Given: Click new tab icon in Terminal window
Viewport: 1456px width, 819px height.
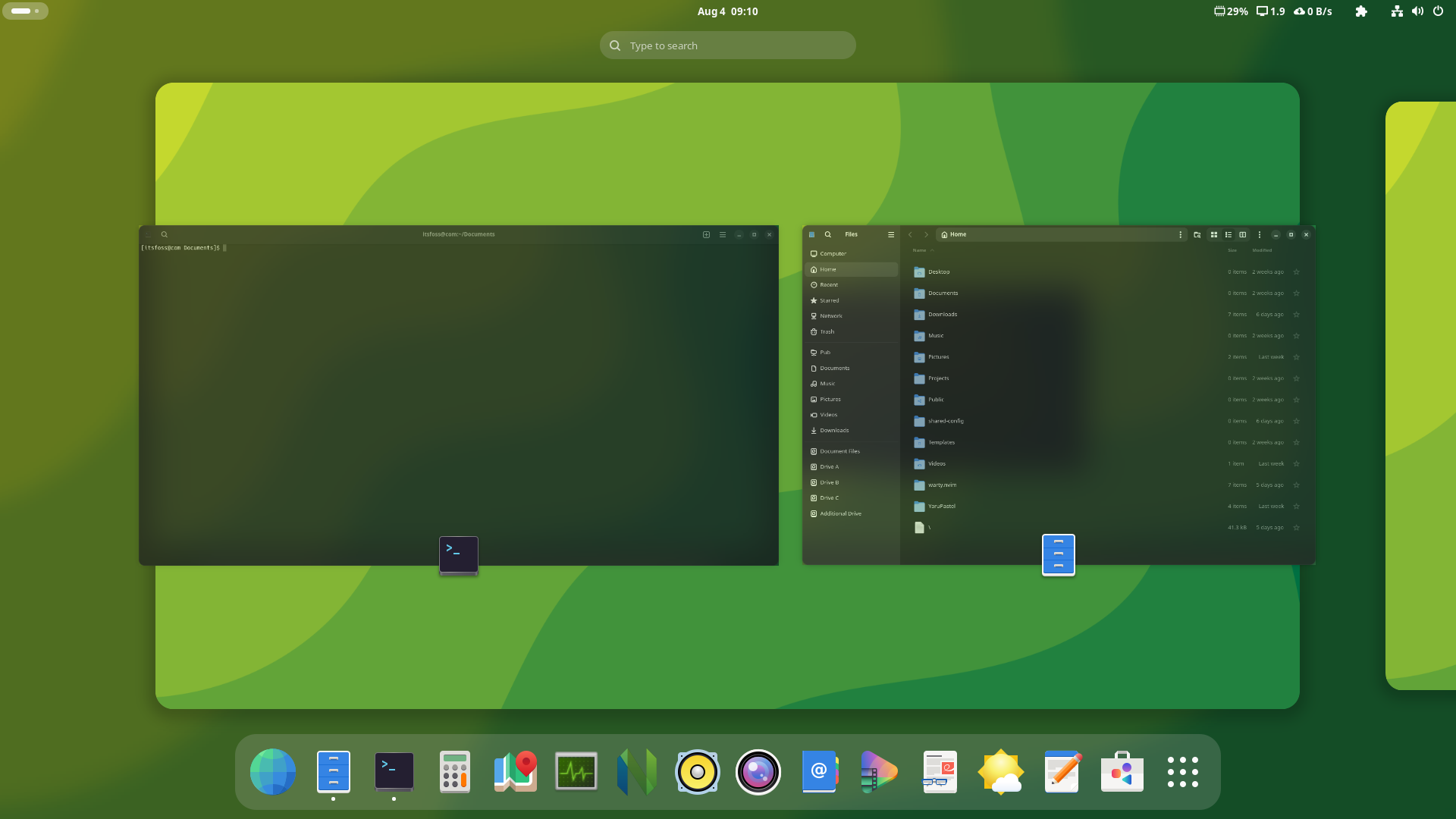Looking at the screenshot, I should coord(706,234).
